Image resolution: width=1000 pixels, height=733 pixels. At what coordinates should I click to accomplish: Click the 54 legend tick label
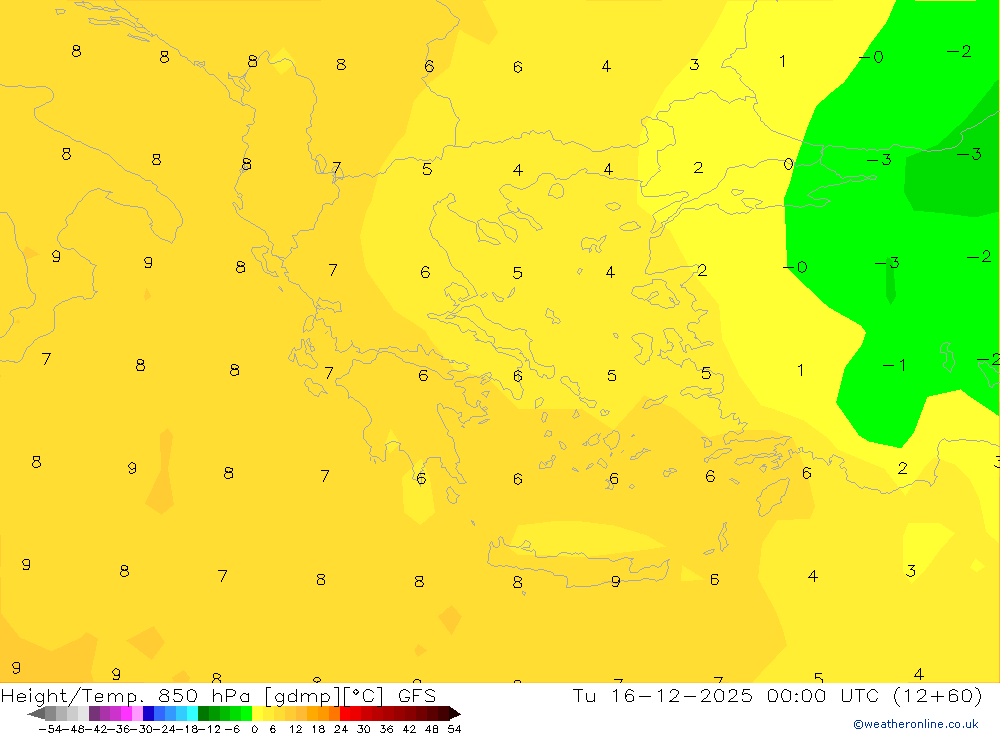click(x=454, y=729)
